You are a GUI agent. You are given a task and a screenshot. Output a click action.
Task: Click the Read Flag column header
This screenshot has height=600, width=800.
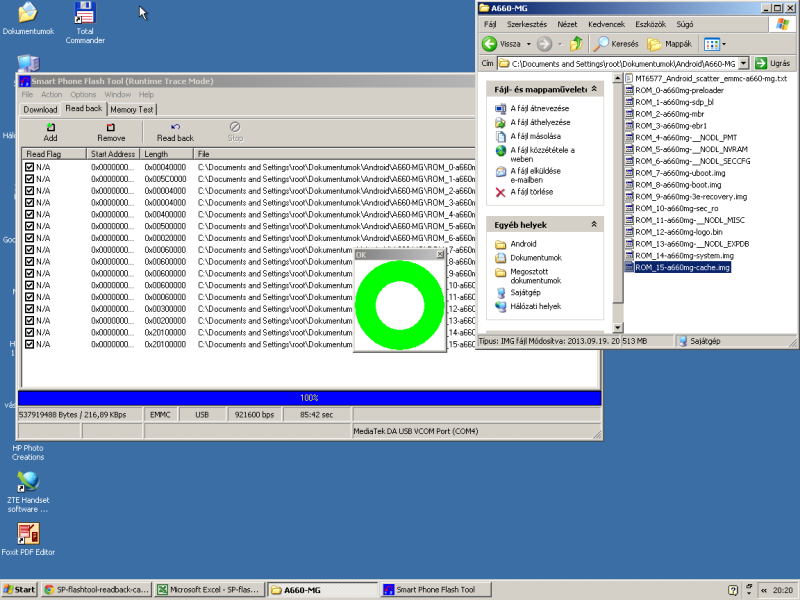pos(54,154)
